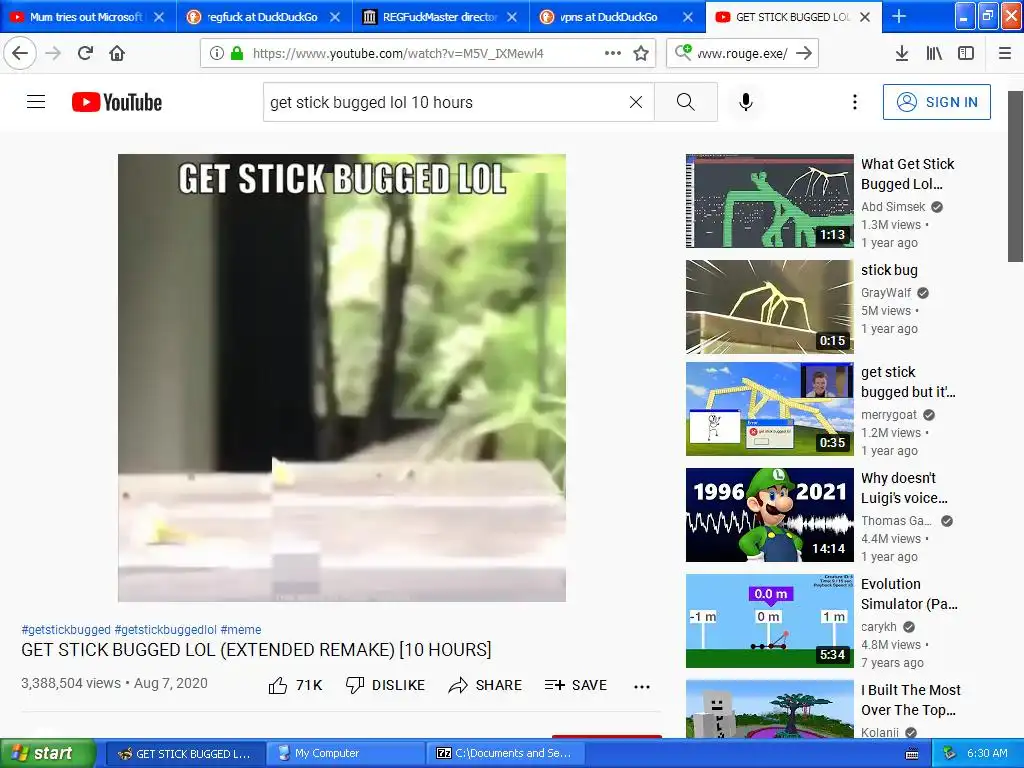
Task: Close the 'vpns at DuckDuckGo' tab
Action: [688, 17]
